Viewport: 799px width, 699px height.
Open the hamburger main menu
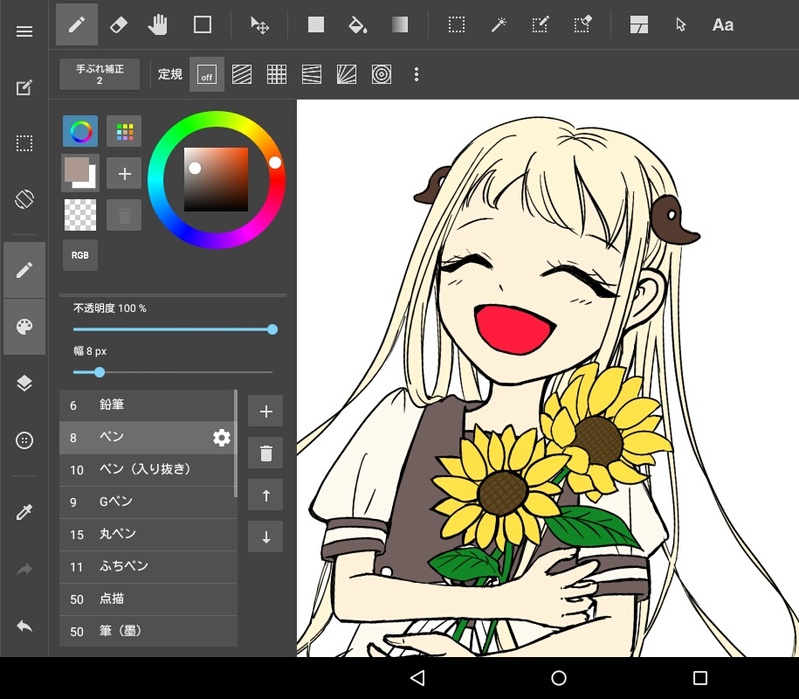coord(24,31)
